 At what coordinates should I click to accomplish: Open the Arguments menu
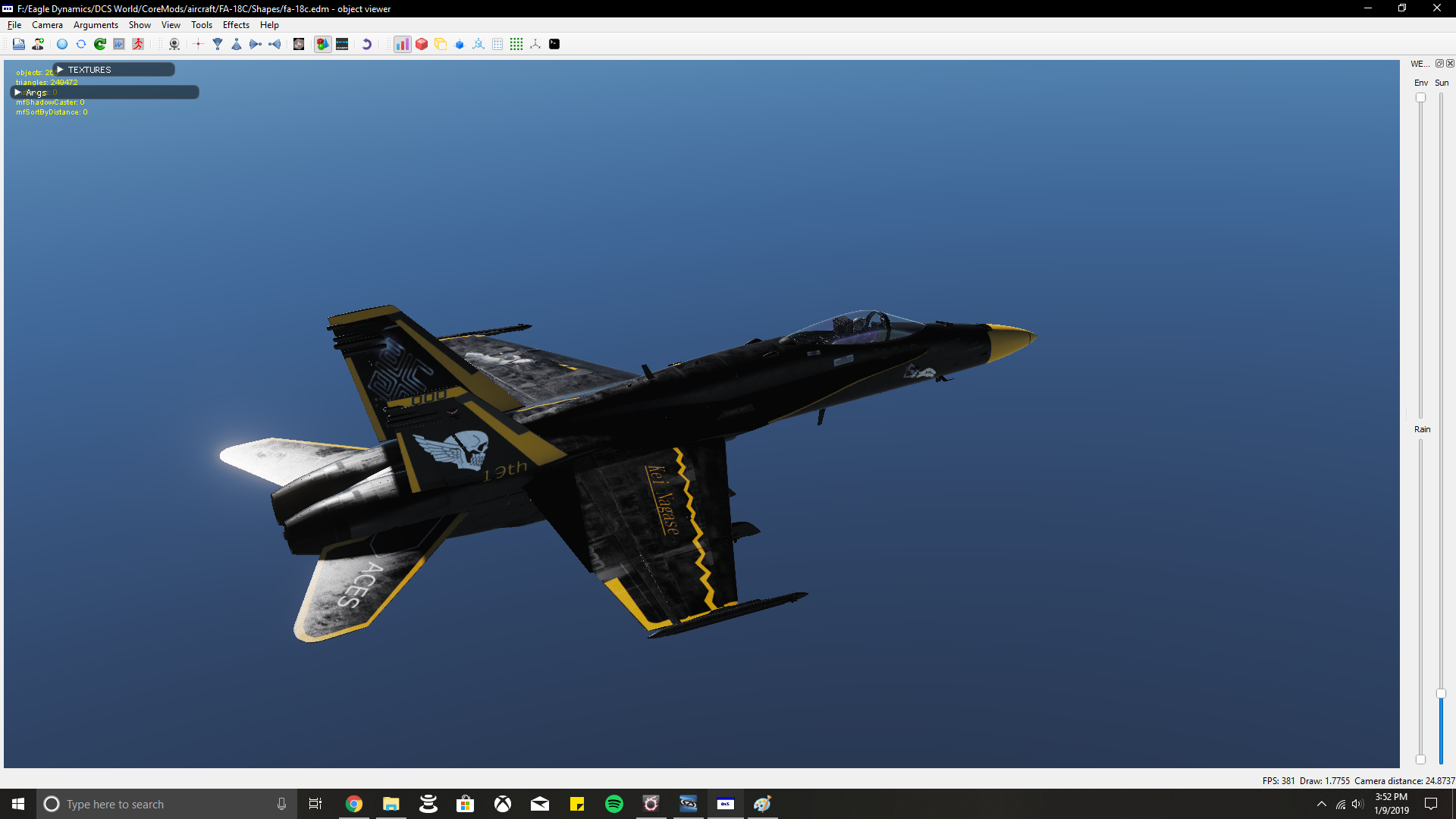tap(96, 25)
